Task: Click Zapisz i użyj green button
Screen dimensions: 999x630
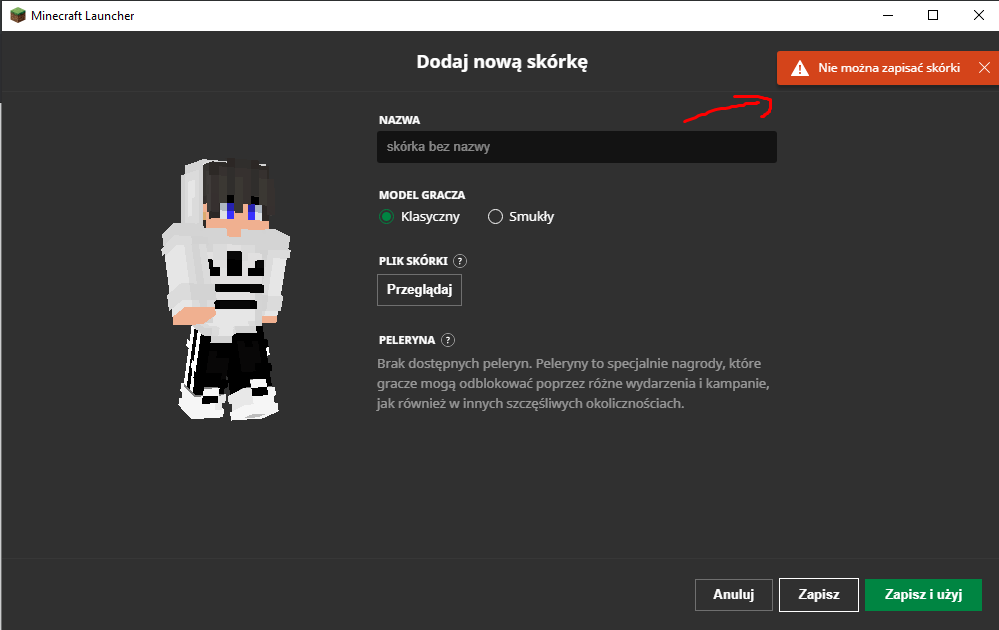Action: pyautogui.click(x=923, y=594)
